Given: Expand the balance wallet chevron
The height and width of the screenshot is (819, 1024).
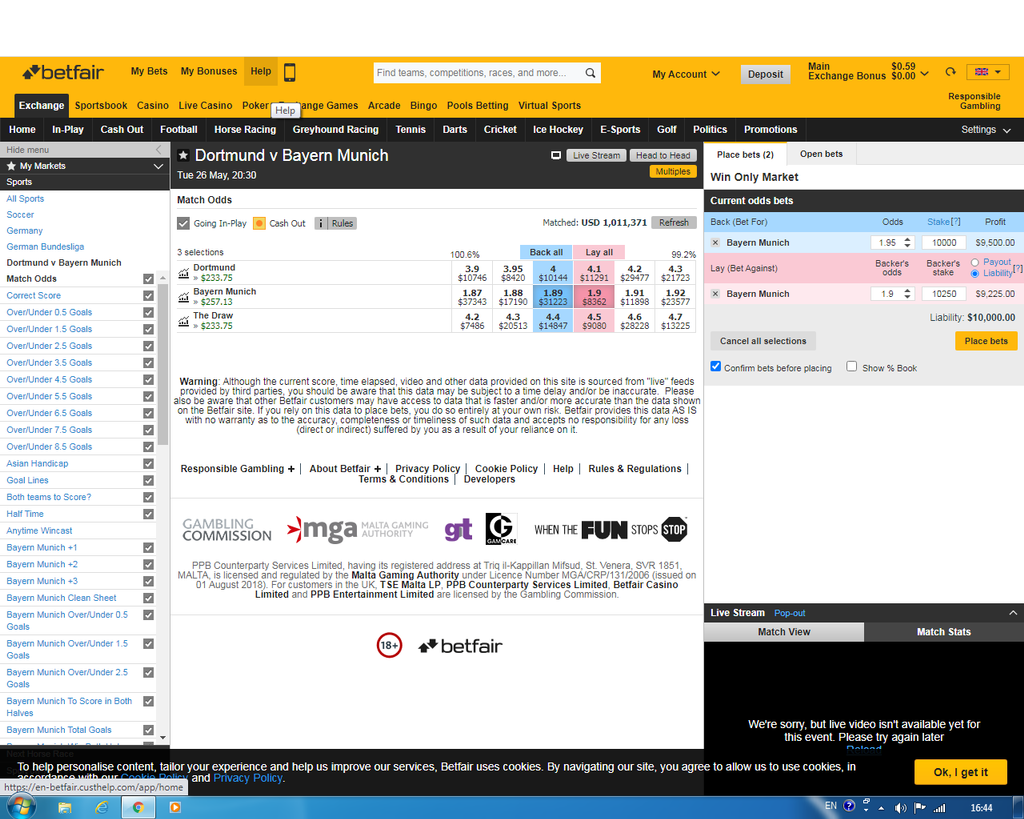Looking at the screenshot, I should [x=924, y=74].
